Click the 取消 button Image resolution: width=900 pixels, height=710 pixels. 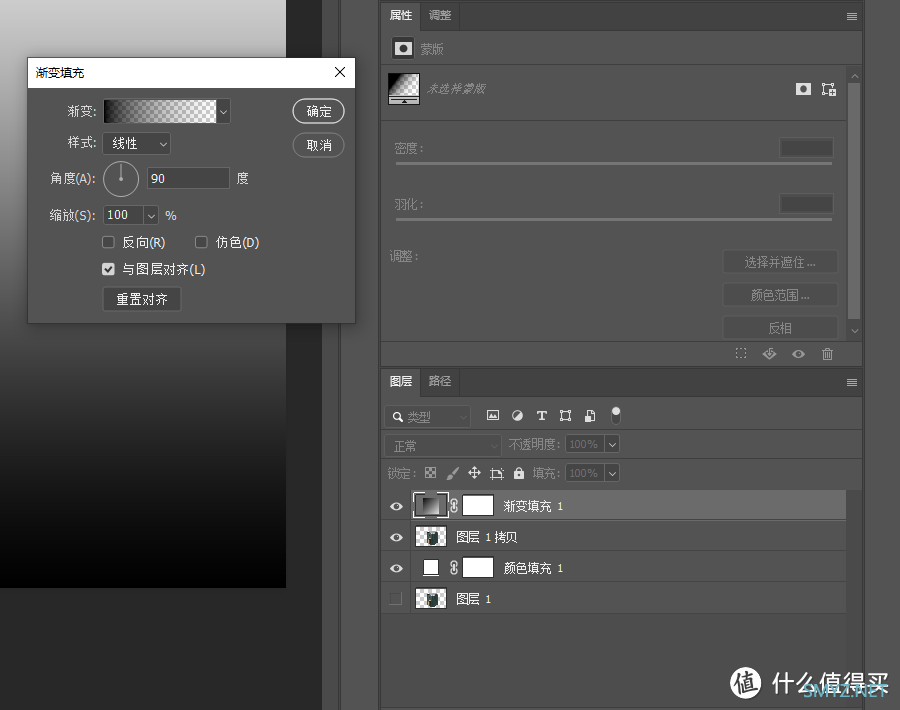(x=319, y=145)
